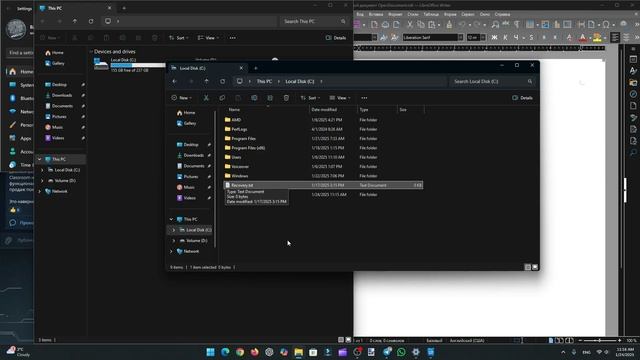Expand Network node in front window sidebar

171,251
